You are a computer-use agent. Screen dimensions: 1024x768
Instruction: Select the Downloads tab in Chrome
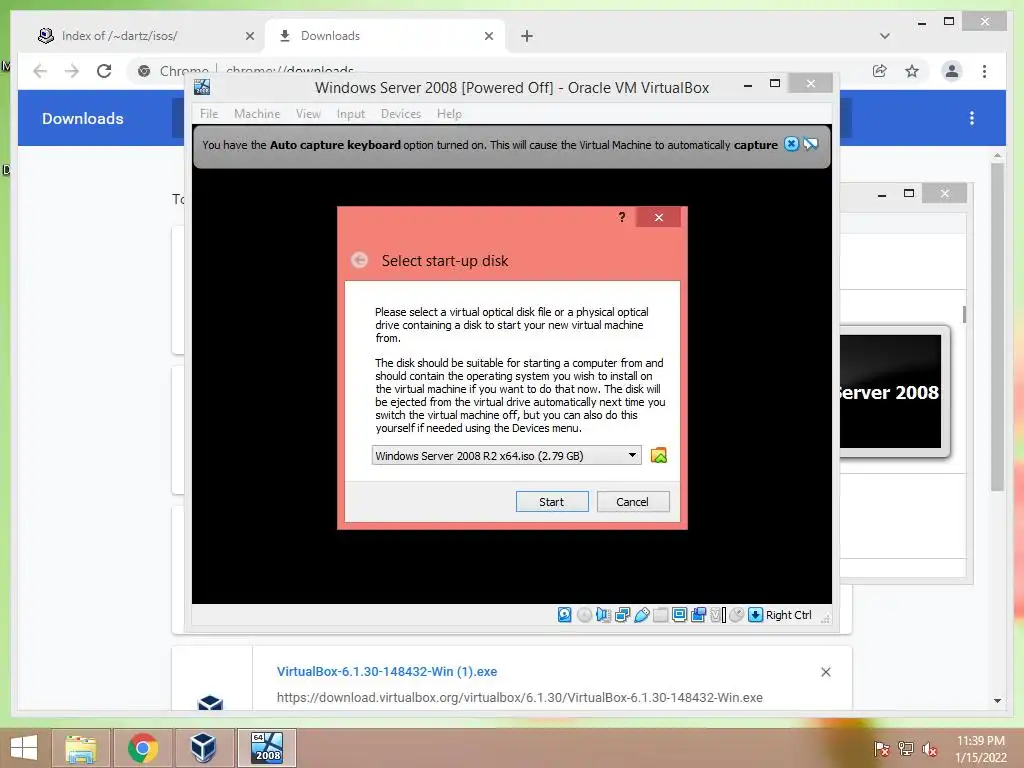385,36
